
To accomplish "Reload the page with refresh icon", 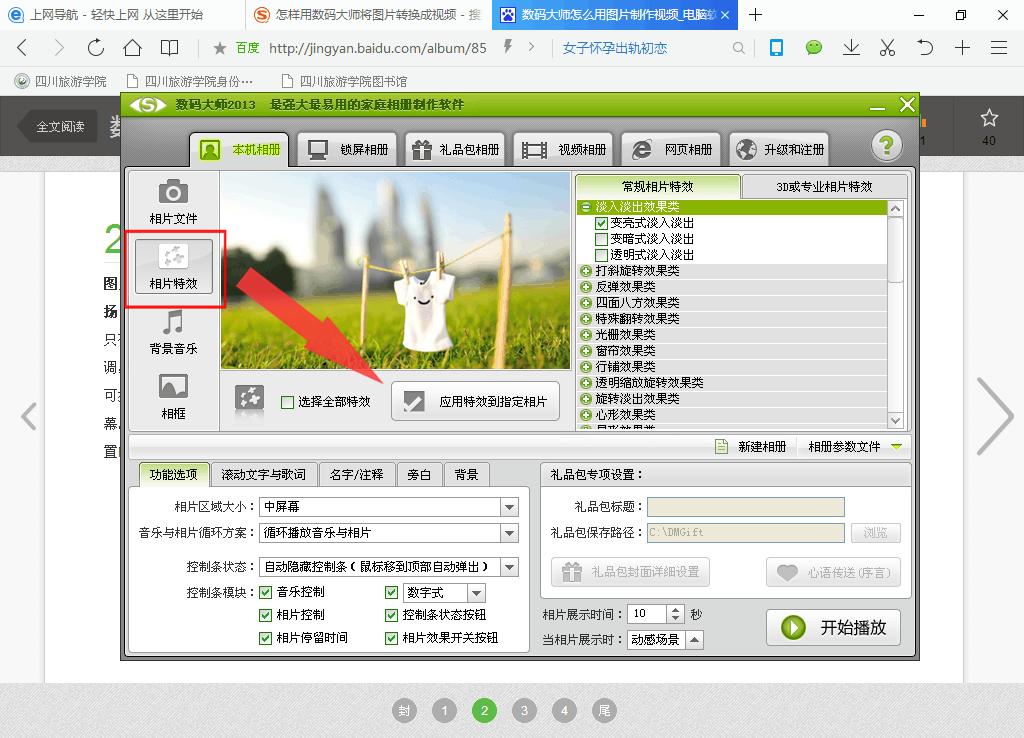I will pyautogui.click(x=96, y=48).
